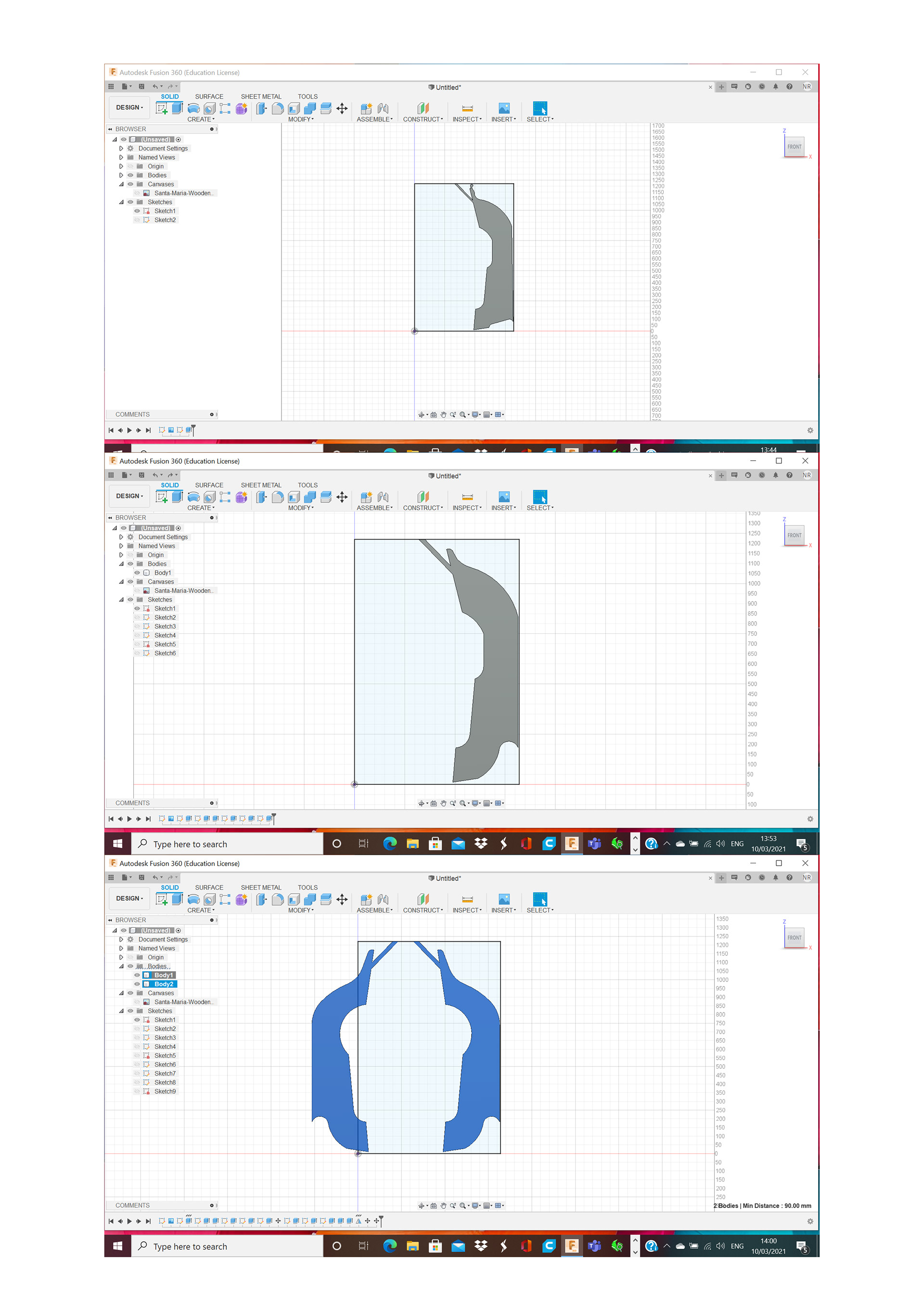The width and height of the screenshot is (924, 1307).
Task: Toggle Canvases folder eye in the 13:44 window
Action: point(130,184)
